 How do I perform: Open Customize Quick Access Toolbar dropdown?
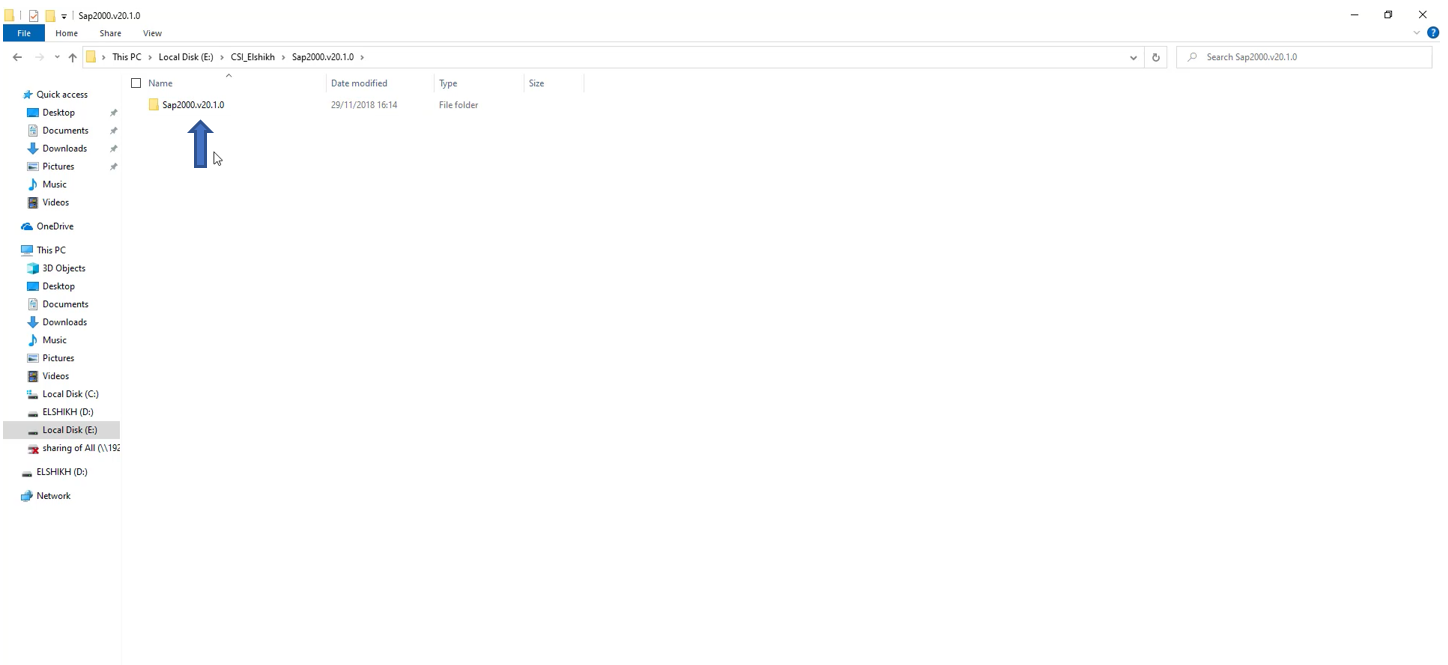[64, 16]
